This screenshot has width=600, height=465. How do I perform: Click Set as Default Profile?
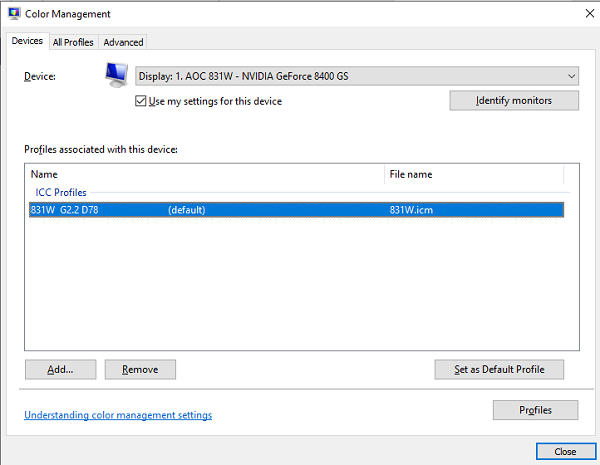(x=499, y=369)
